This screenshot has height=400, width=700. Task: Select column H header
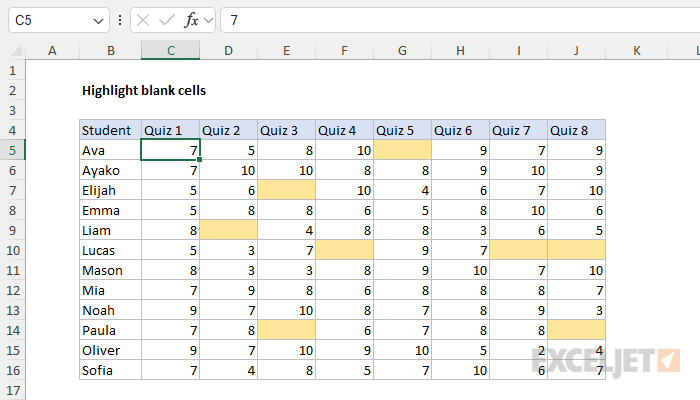point(461,50)
